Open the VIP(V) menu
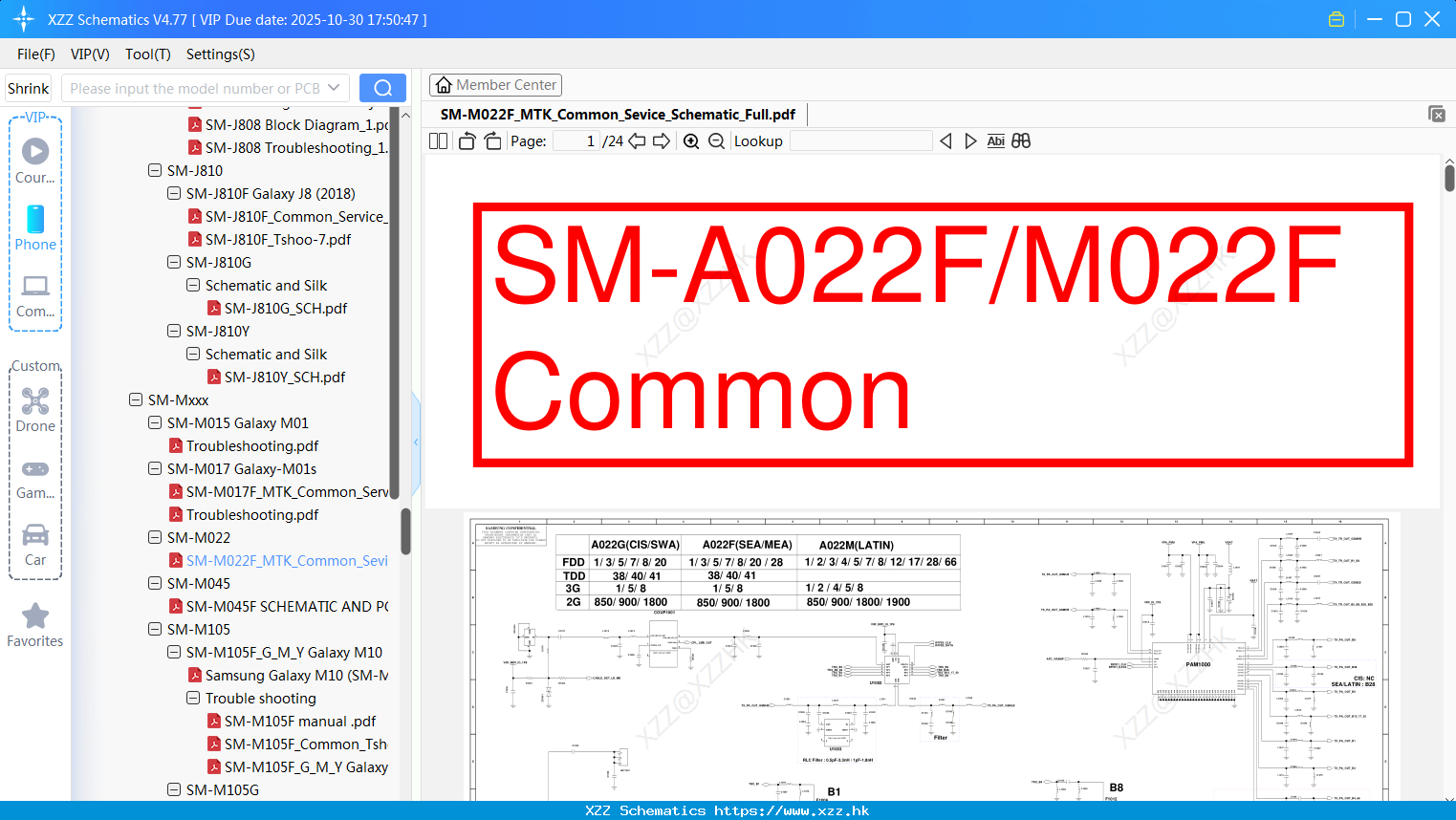The height and width of the screenshot is (820, 1456). click(90, 54)
